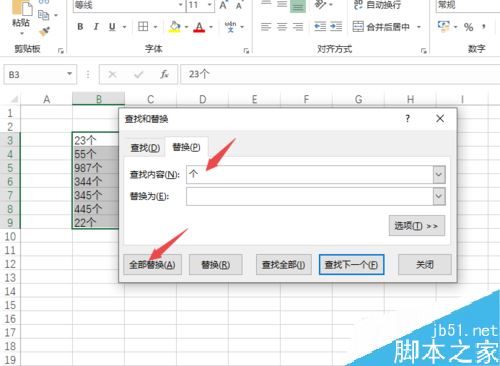Center text horizontally icon
Viewport: 500px width, 366px height.
click(282, 27)
